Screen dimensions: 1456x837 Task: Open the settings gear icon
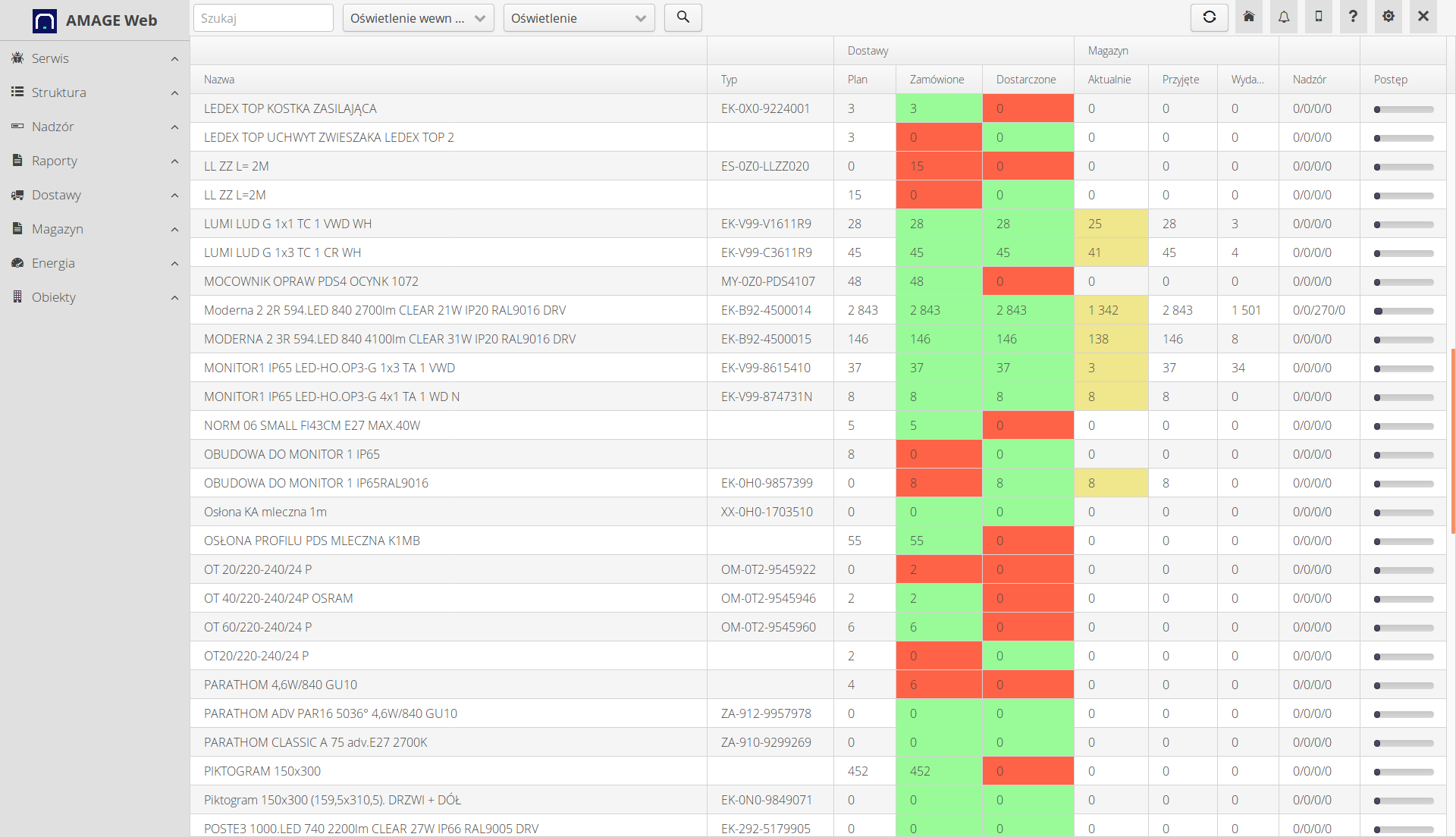coord(1388,17)
